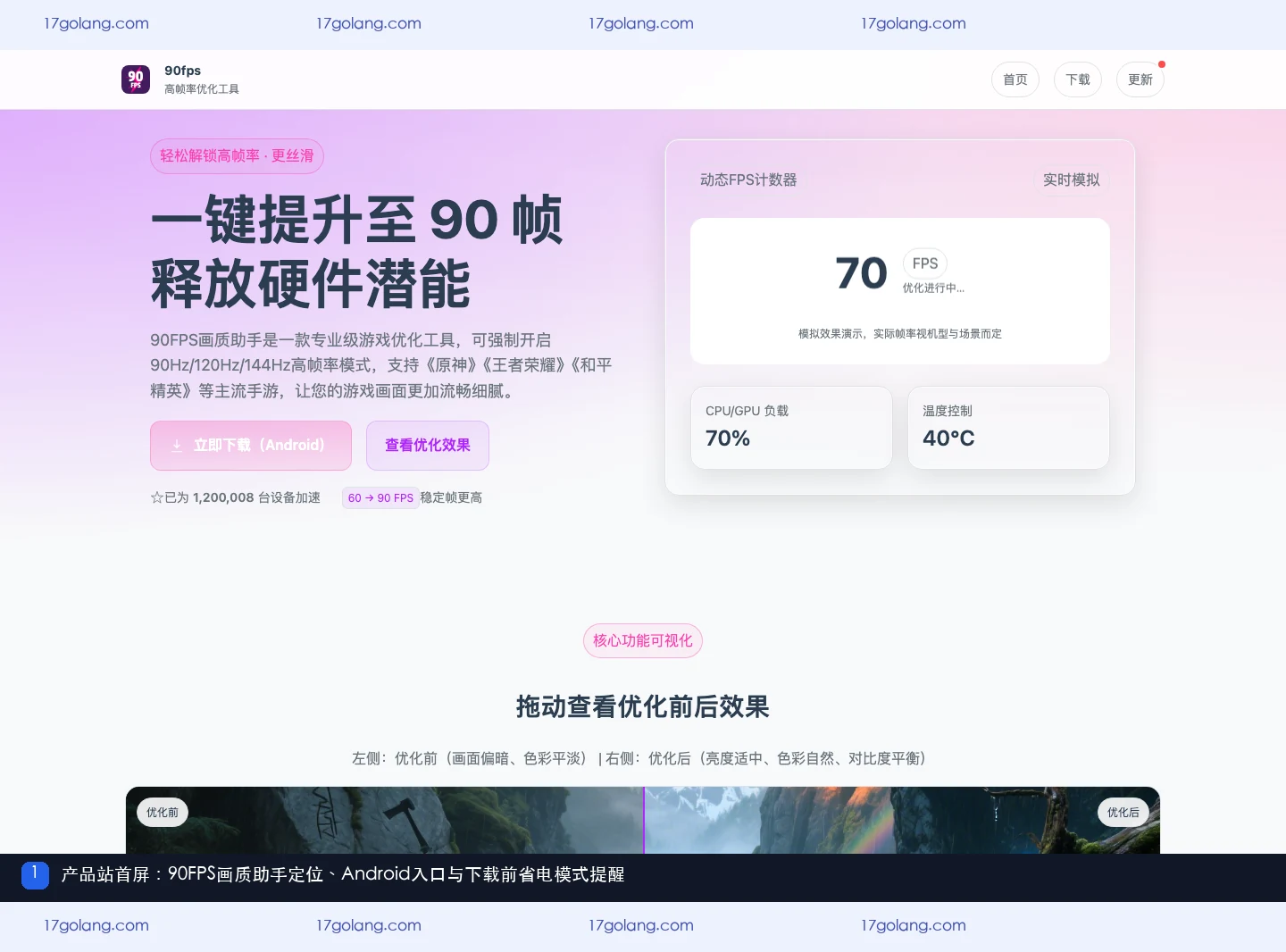Click the 一键提升至 90 帧 headline
The width and height of the screenshot is (1286, 952).
coord(357,220)
